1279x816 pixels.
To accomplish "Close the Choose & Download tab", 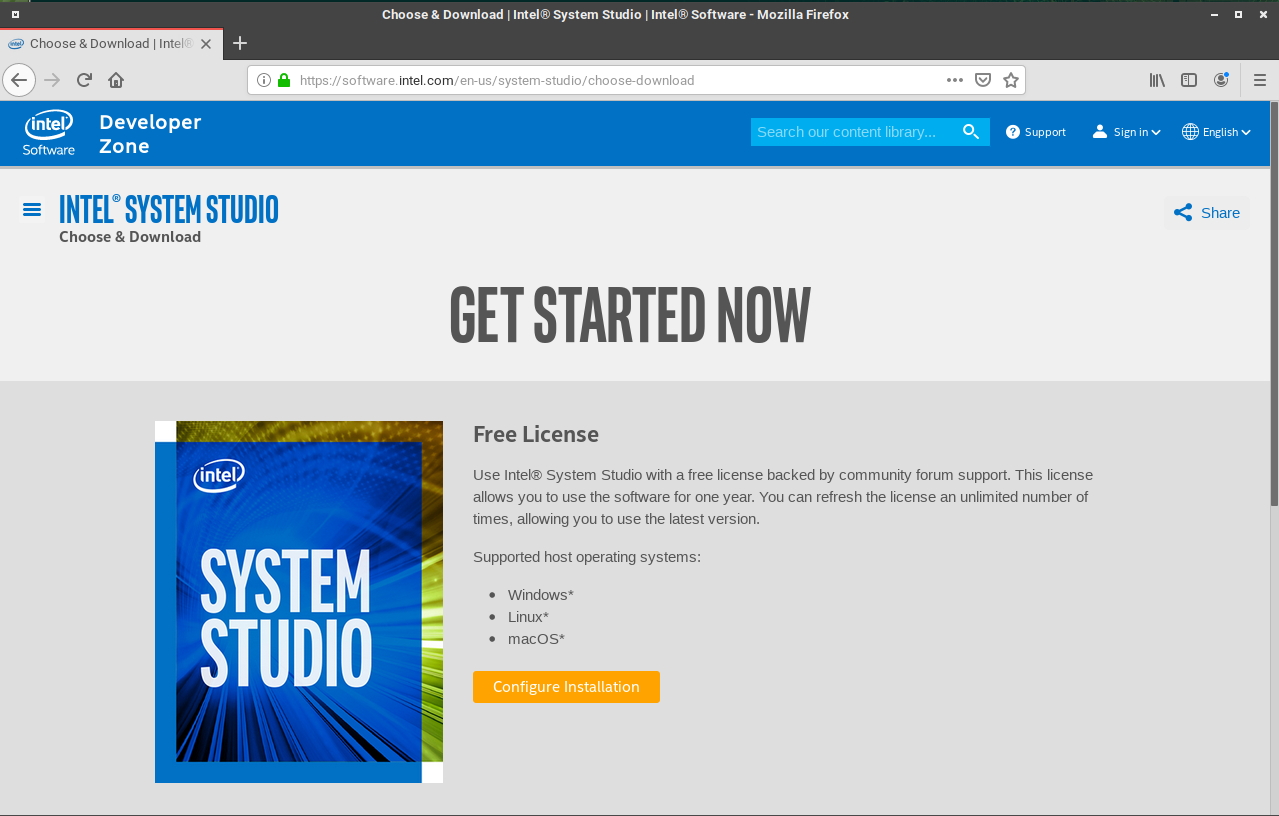I will point(207,44).
